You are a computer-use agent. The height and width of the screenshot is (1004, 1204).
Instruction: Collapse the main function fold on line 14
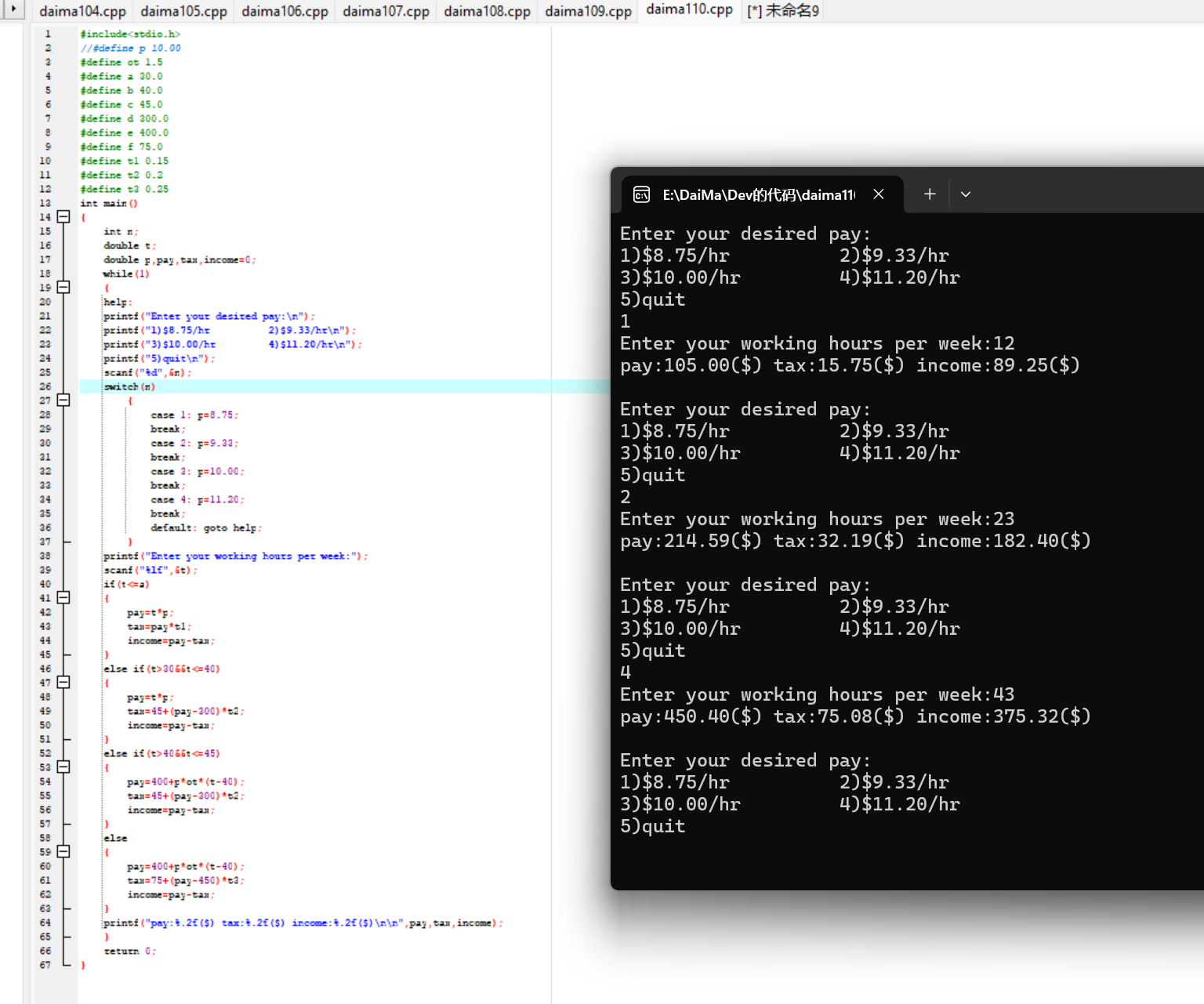coord(63,216)
